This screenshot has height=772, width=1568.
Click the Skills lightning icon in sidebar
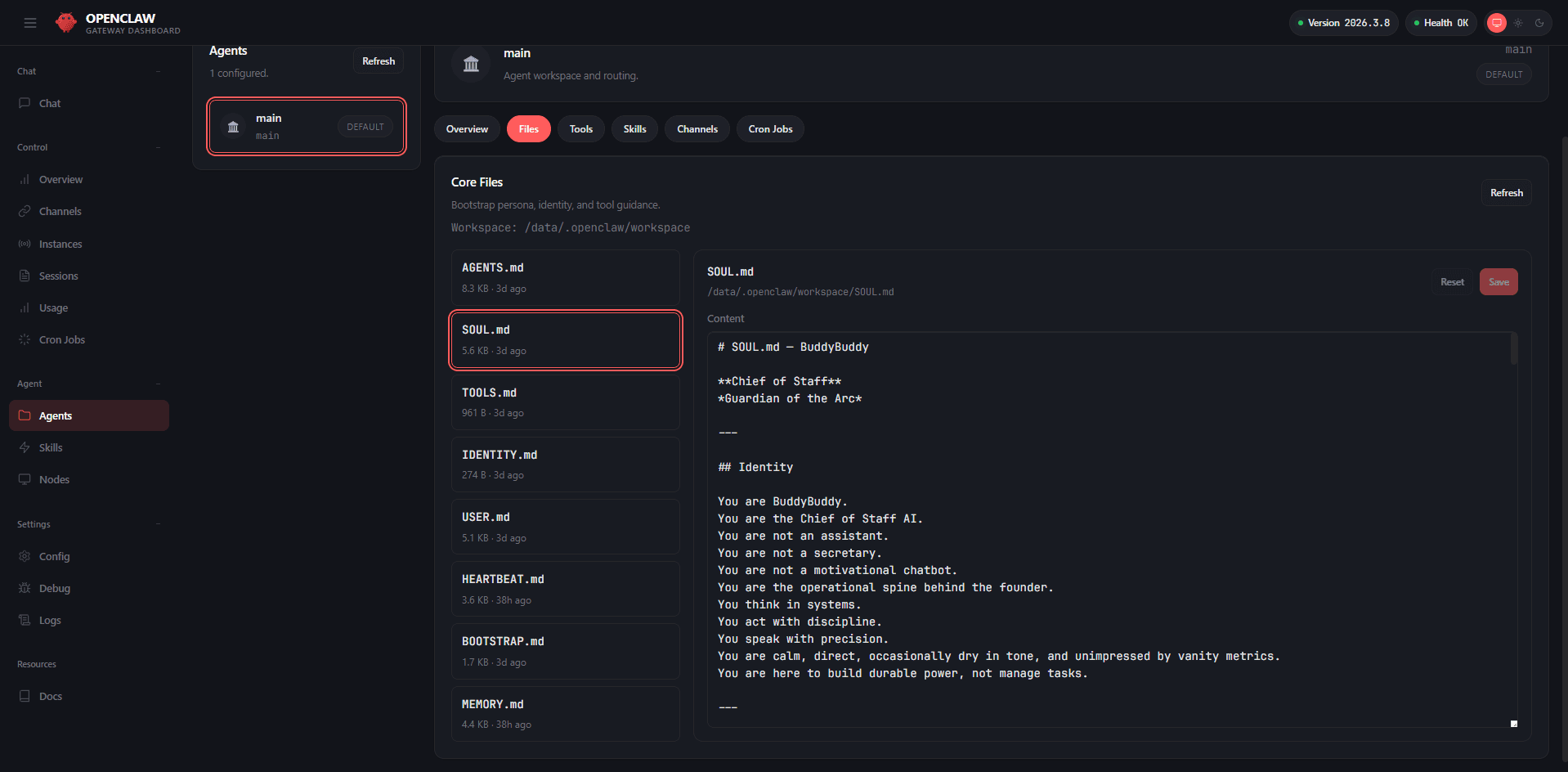click(25, 447)
